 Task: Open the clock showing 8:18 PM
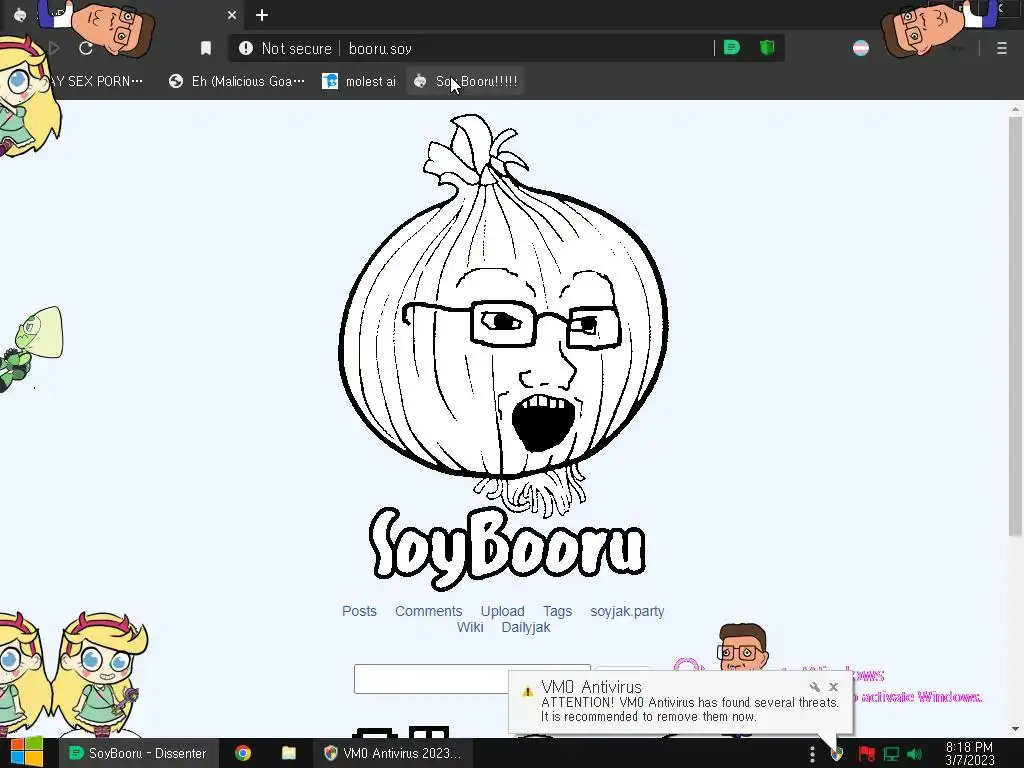point(969,754)
